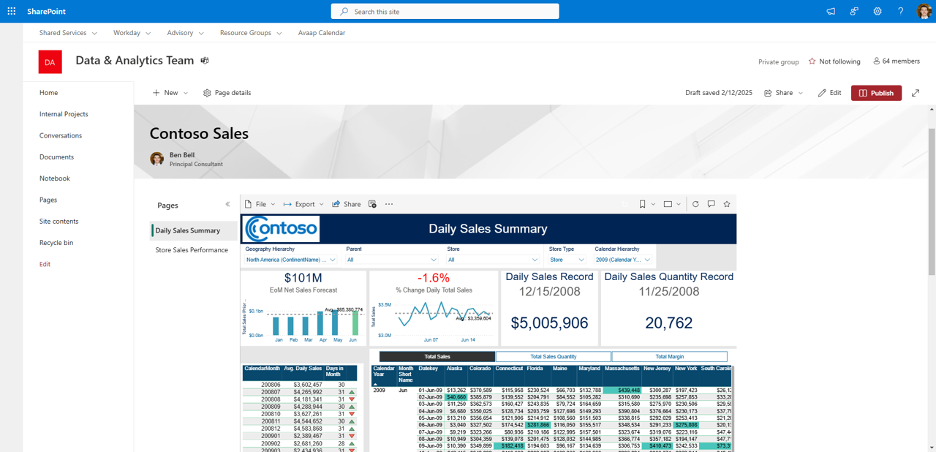936x452 pixels.
Task: Open report comments
Action: point(711,204)
